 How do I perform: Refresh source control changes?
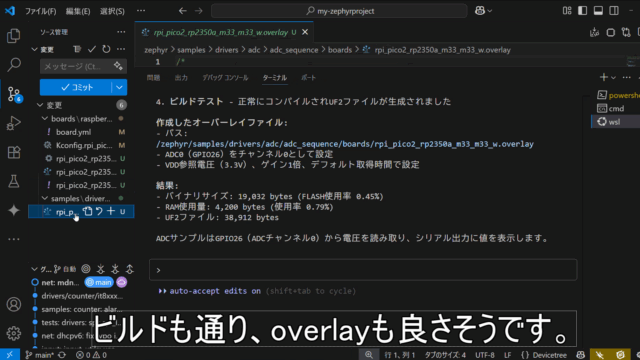coord(106,49)
